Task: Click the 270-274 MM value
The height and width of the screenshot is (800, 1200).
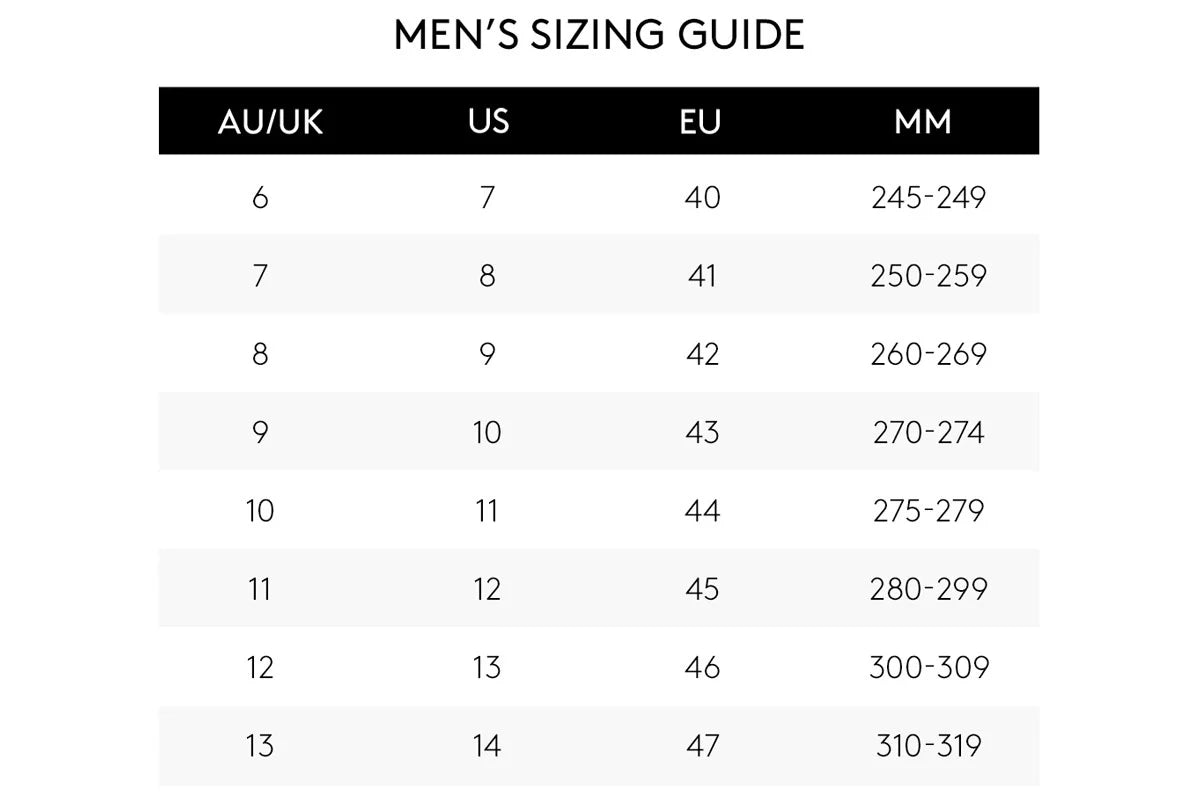Action: (x=928, y=432)
